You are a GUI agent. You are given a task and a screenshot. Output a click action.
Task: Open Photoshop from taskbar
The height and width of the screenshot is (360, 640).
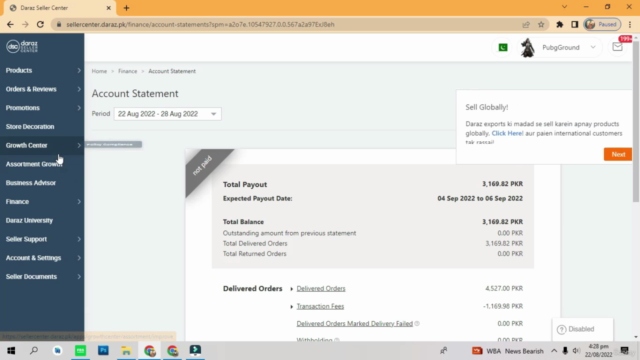103,351
